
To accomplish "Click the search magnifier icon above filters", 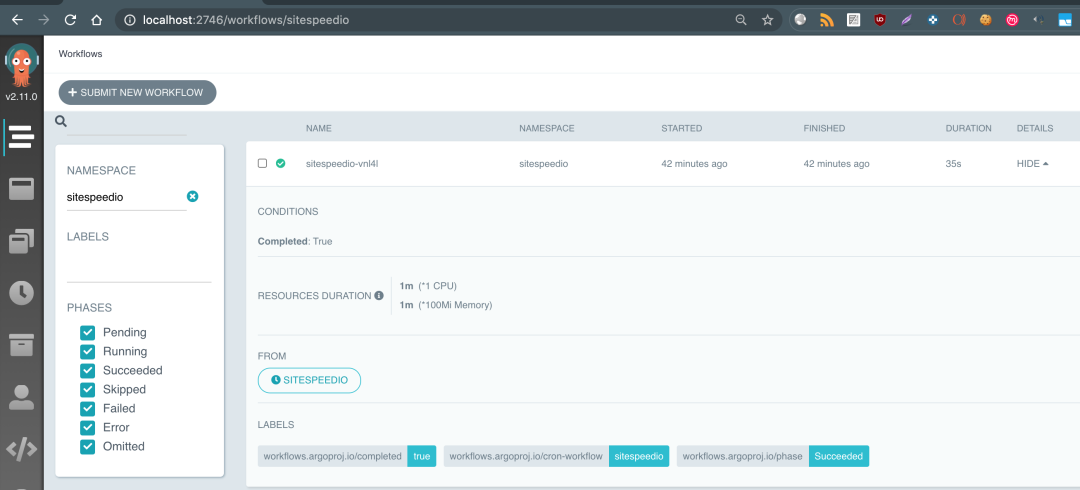I will pyautogui.click(x=61, y=122).
